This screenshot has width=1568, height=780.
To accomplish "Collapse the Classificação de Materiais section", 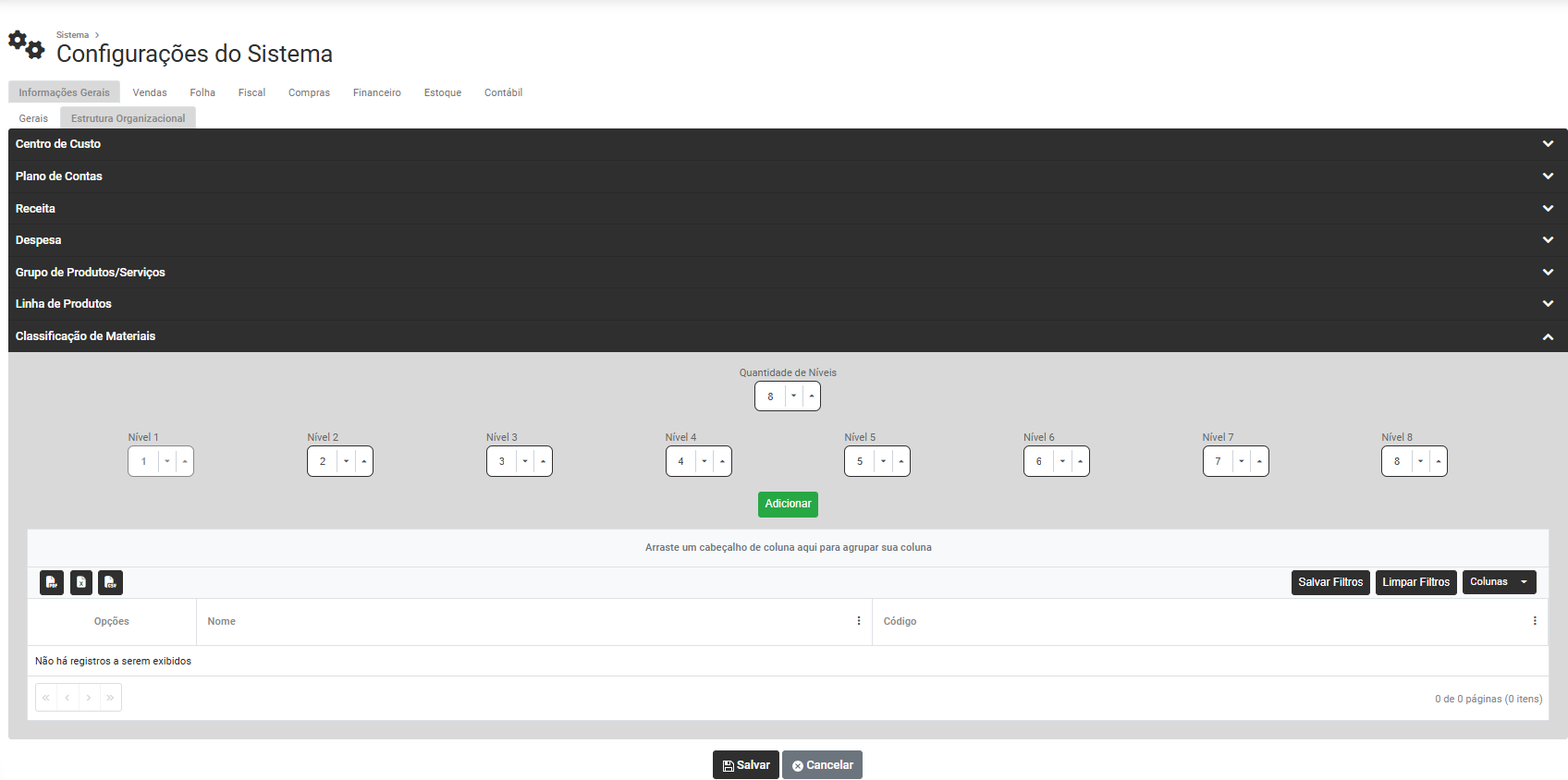I will [788, 336].
